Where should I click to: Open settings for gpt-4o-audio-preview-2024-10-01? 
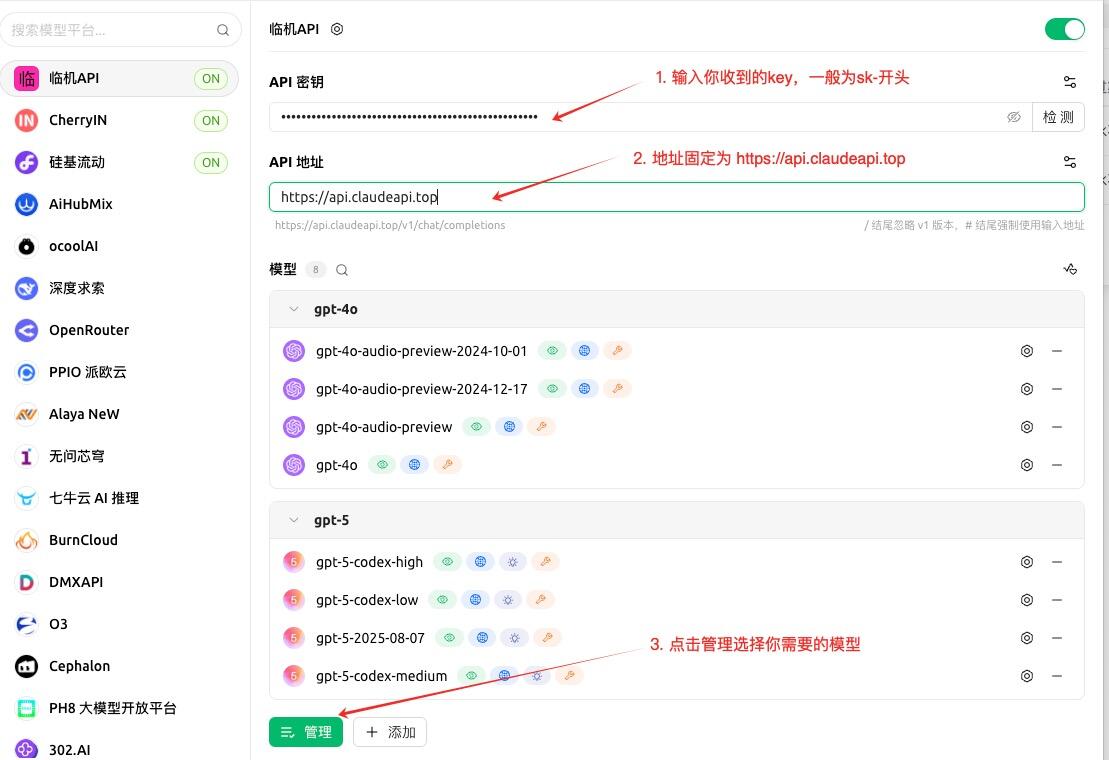pos(1027,351)
